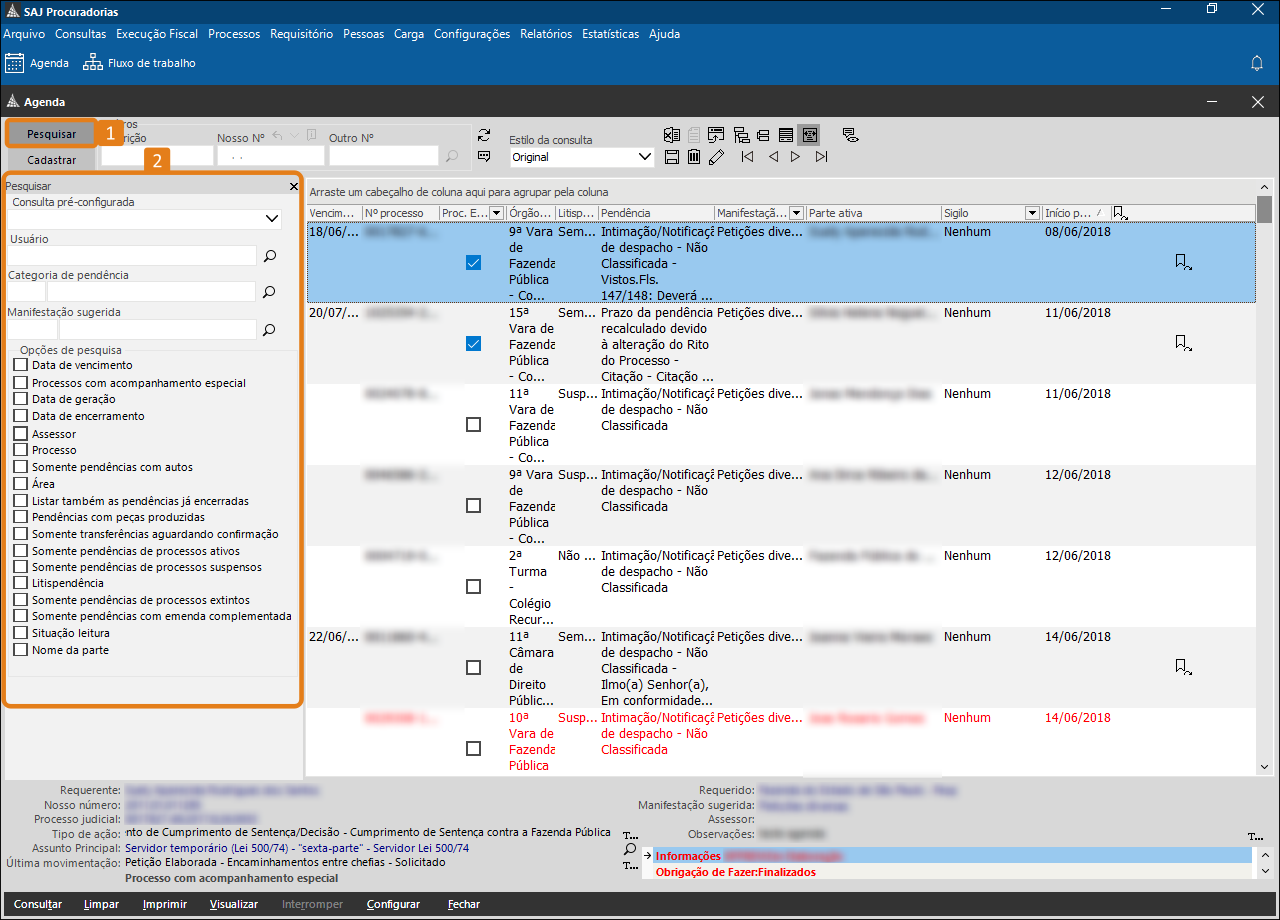The width and height of the screenshot is (1280, 920).
Task: Open Estilo da consulta Original dropdown
Action: tap(645, 157)
